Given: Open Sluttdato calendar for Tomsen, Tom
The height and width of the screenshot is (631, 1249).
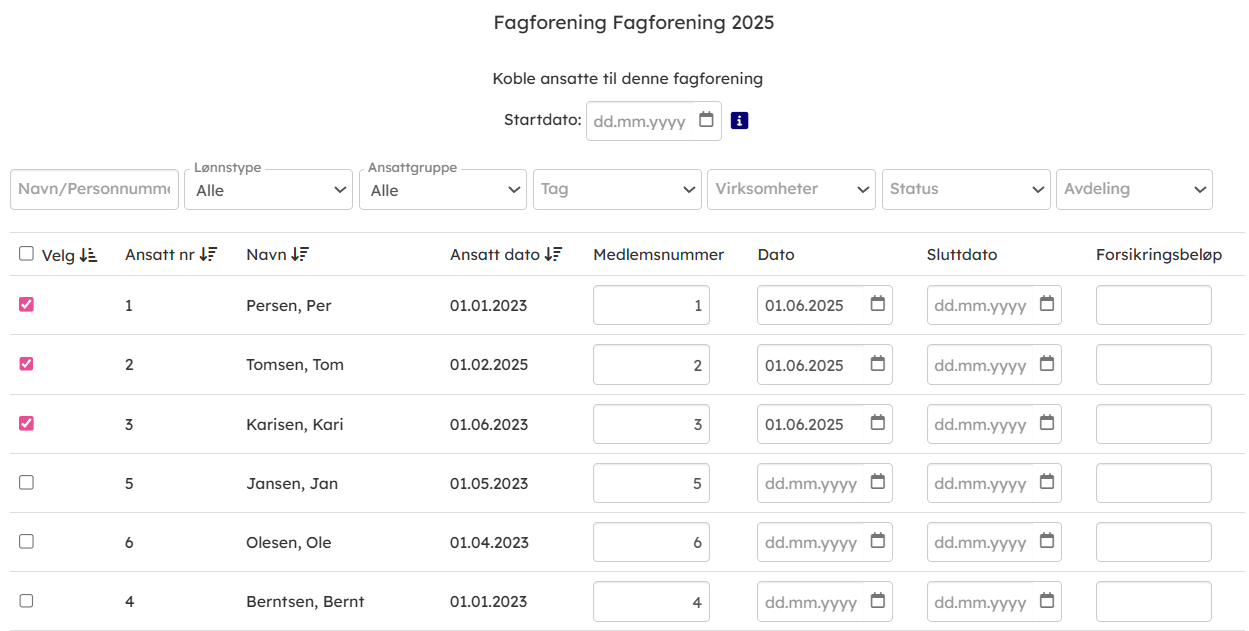Looking at the screenshot, I should (1046, 364).
